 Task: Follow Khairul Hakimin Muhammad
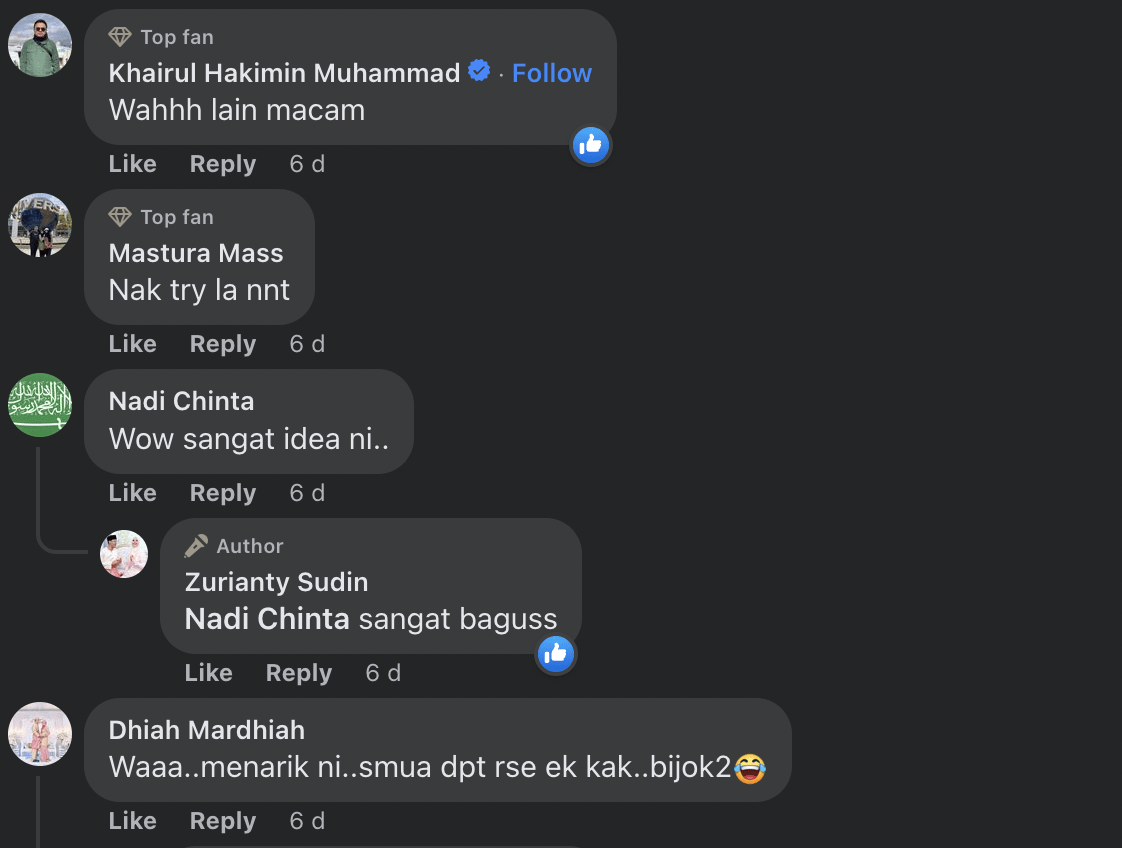[551, 73]
